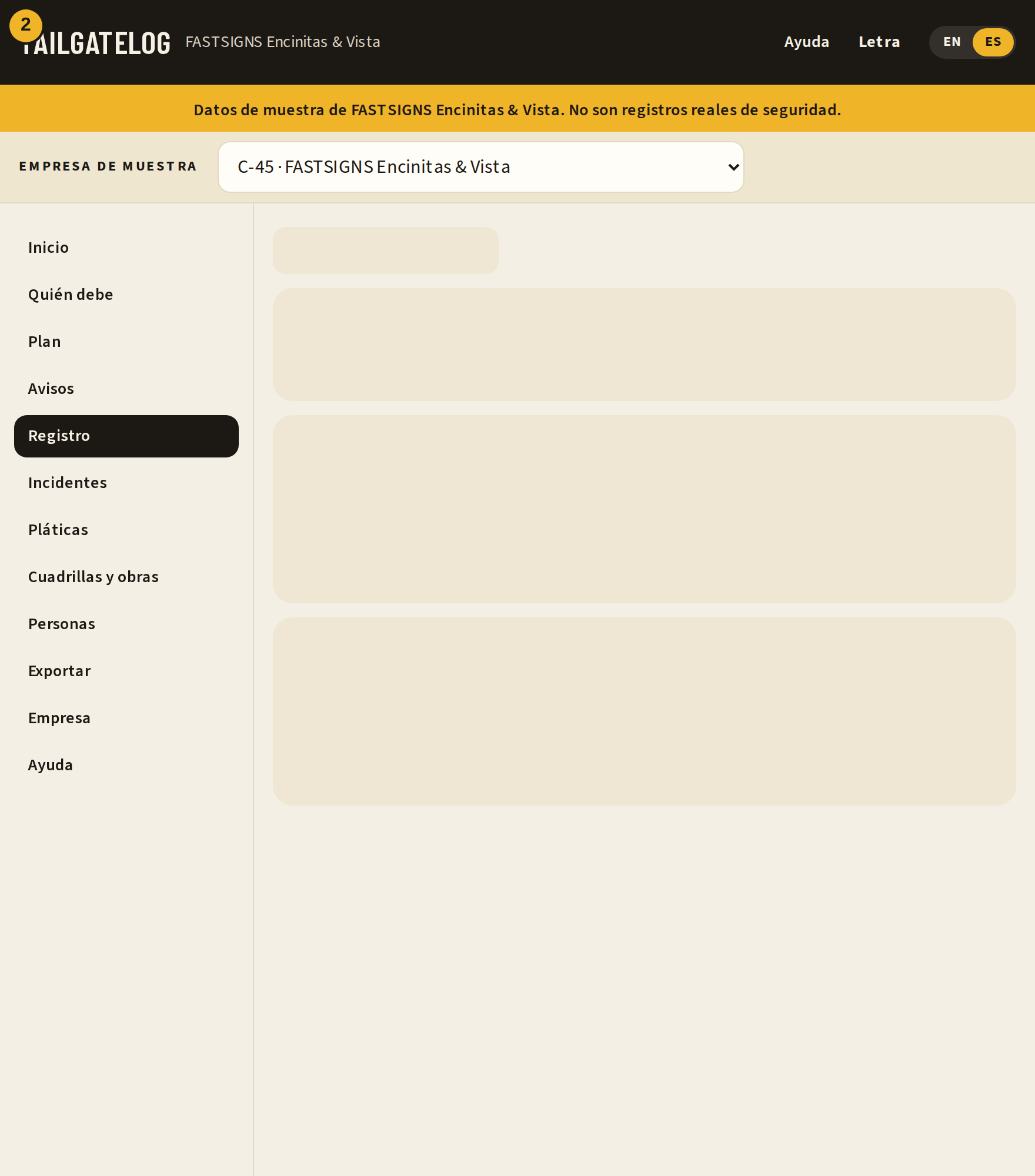
Task: Open the Letra text size option
Action: pos(879,42)
